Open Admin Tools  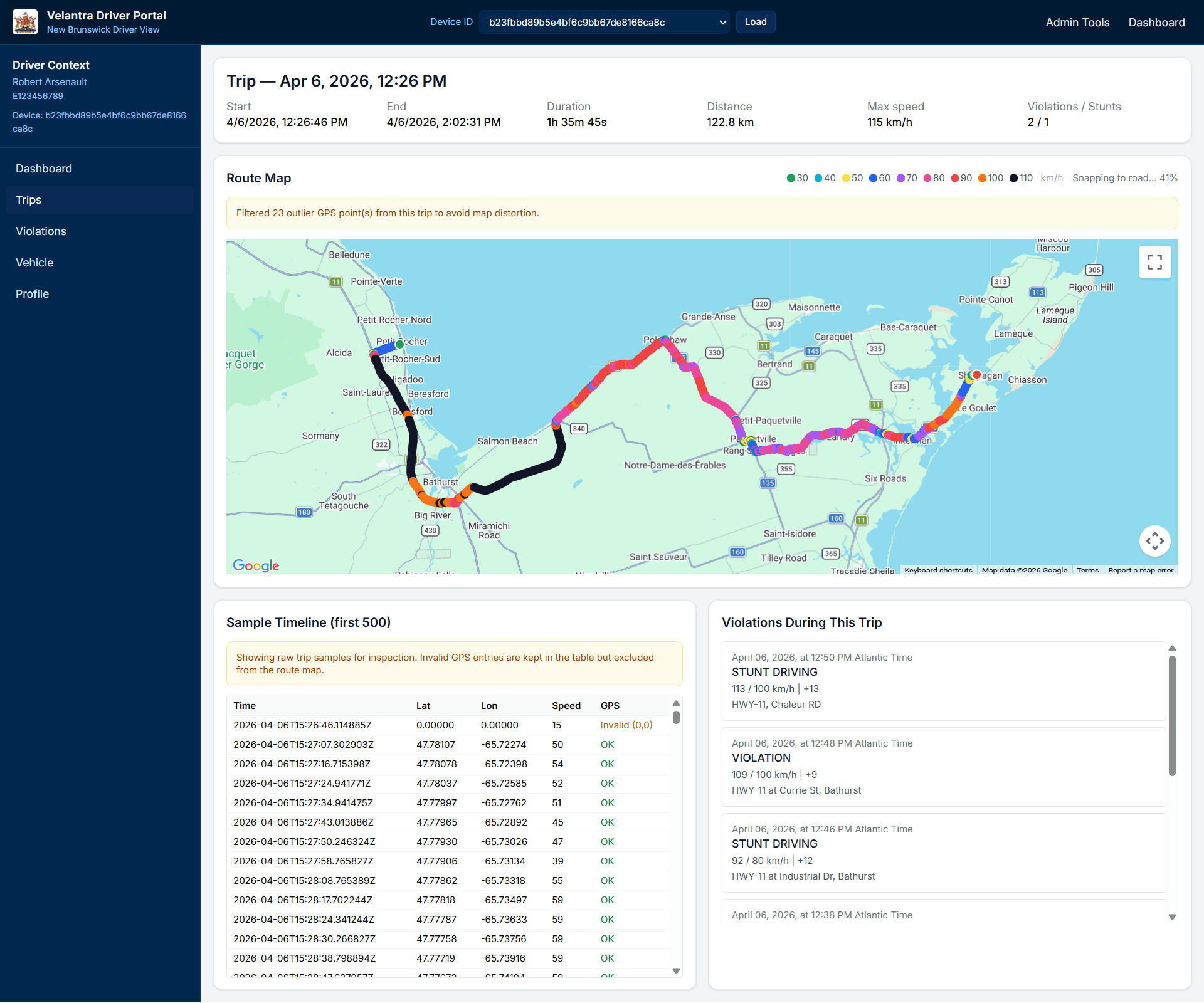1077,23
